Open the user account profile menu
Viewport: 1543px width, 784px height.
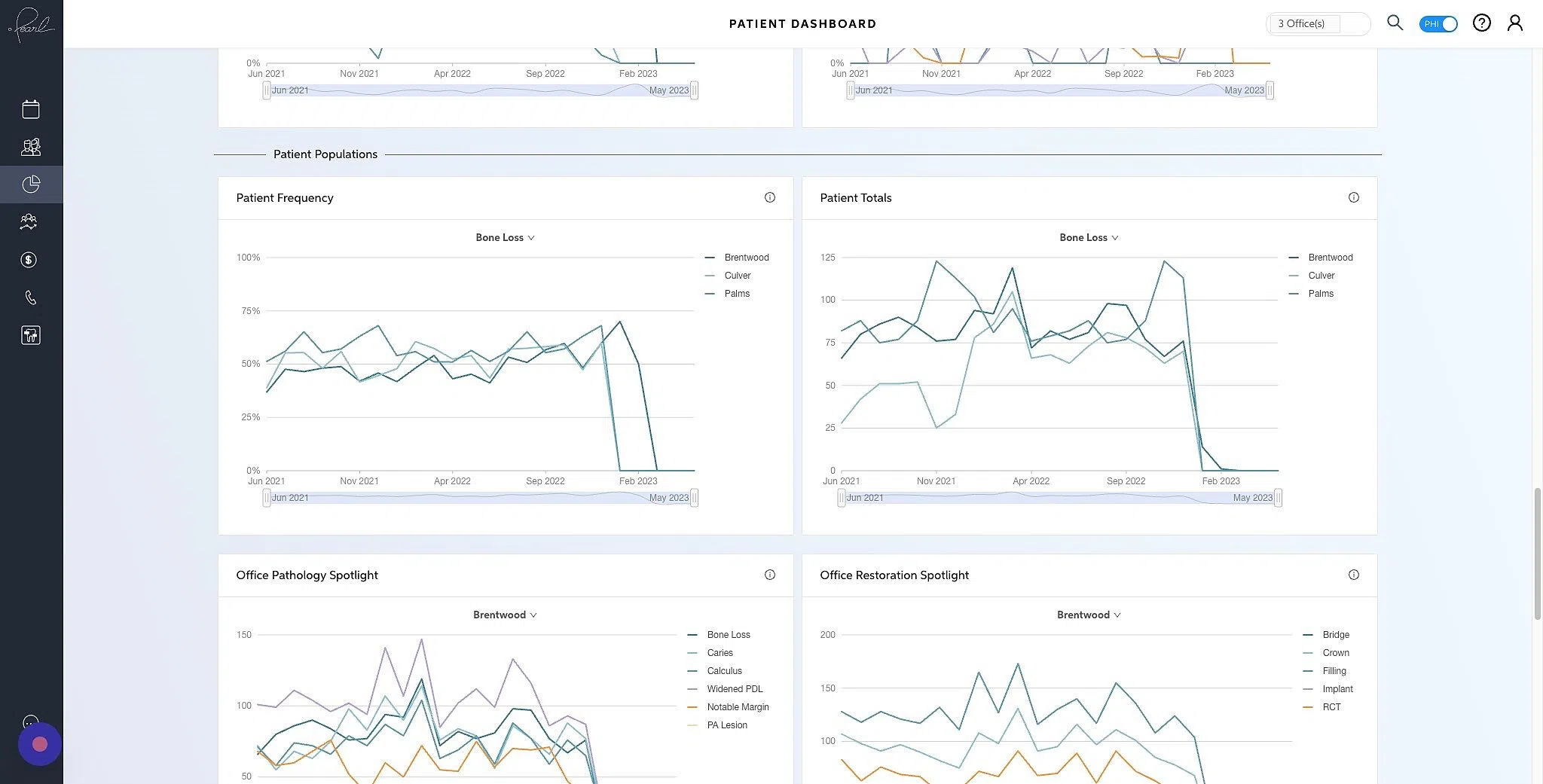point(1515,23)
